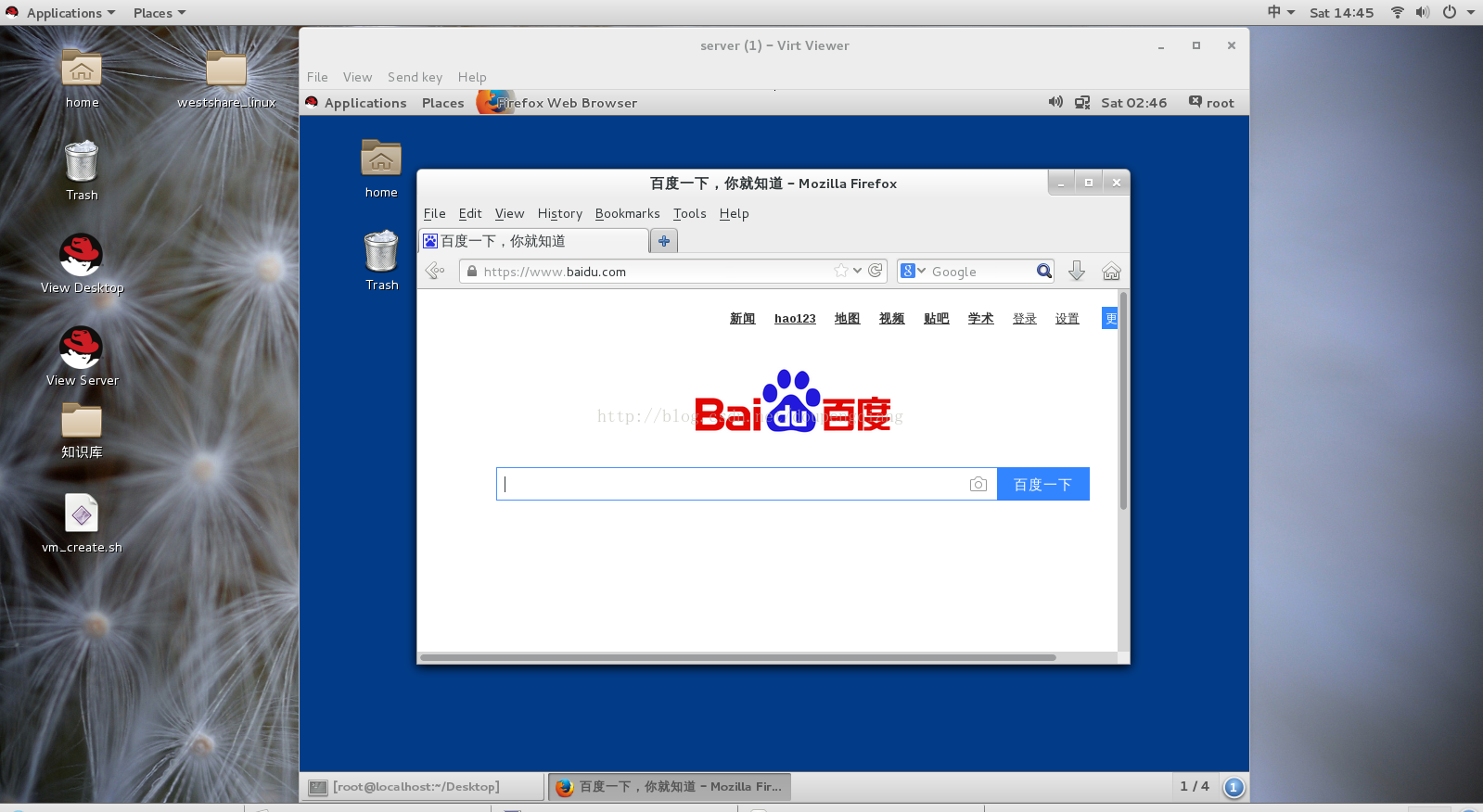
Task: Open the 中 input method dropdown
Action: click(x=1281, y=12)
